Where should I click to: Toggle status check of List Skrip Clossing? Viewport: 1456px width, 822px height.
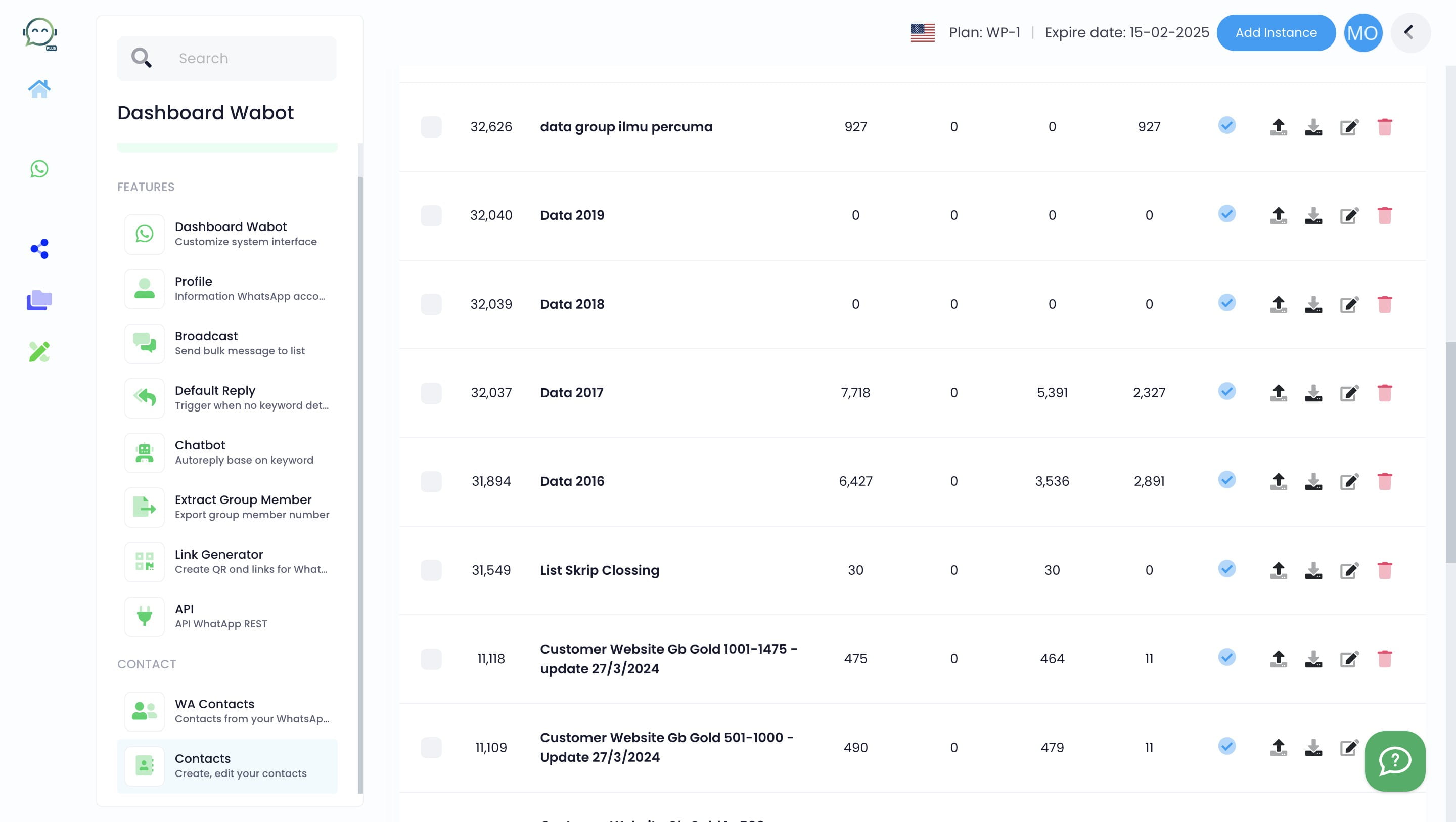[x=1226, y=569]
